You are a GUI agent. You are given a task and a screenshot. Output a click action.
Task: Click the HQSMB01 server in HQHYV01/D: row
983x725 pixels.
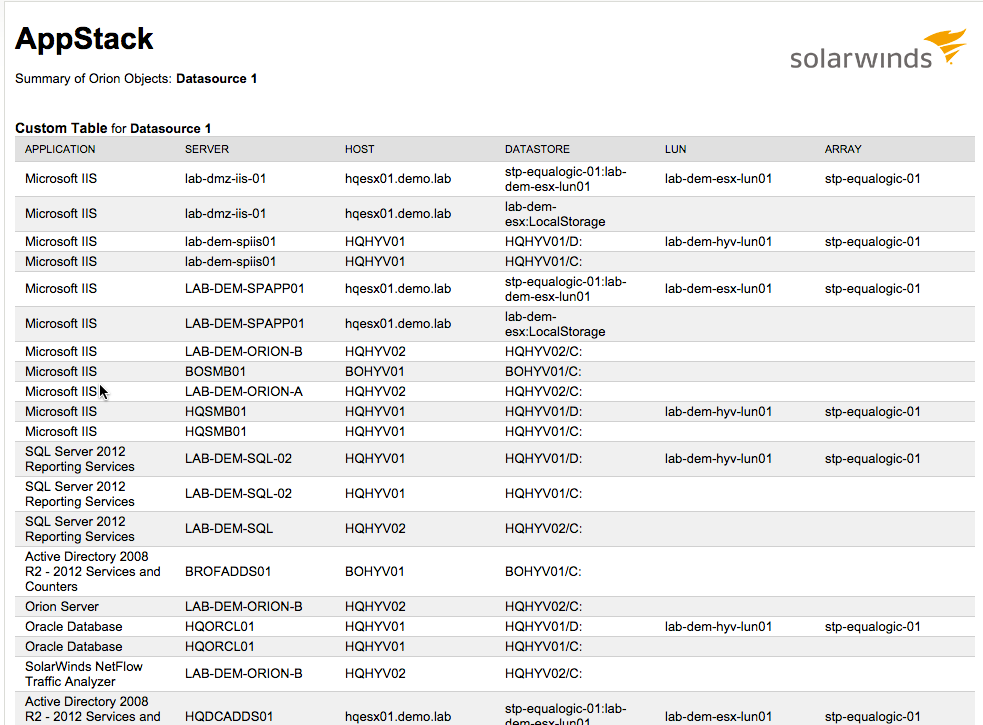216,411
